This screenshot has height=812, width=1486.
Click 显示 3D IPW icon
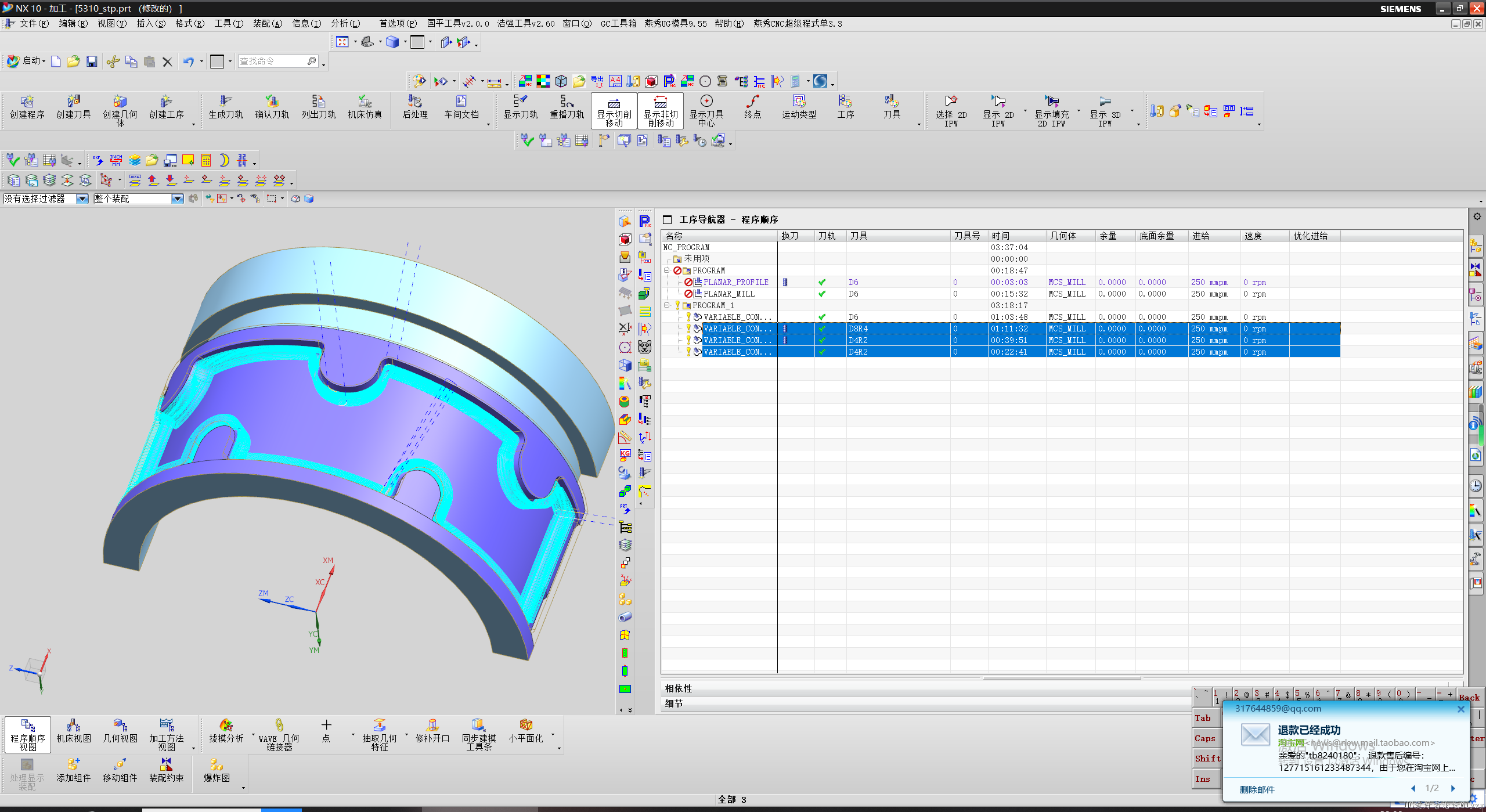pyautogui.click(x=1105, y=110)
